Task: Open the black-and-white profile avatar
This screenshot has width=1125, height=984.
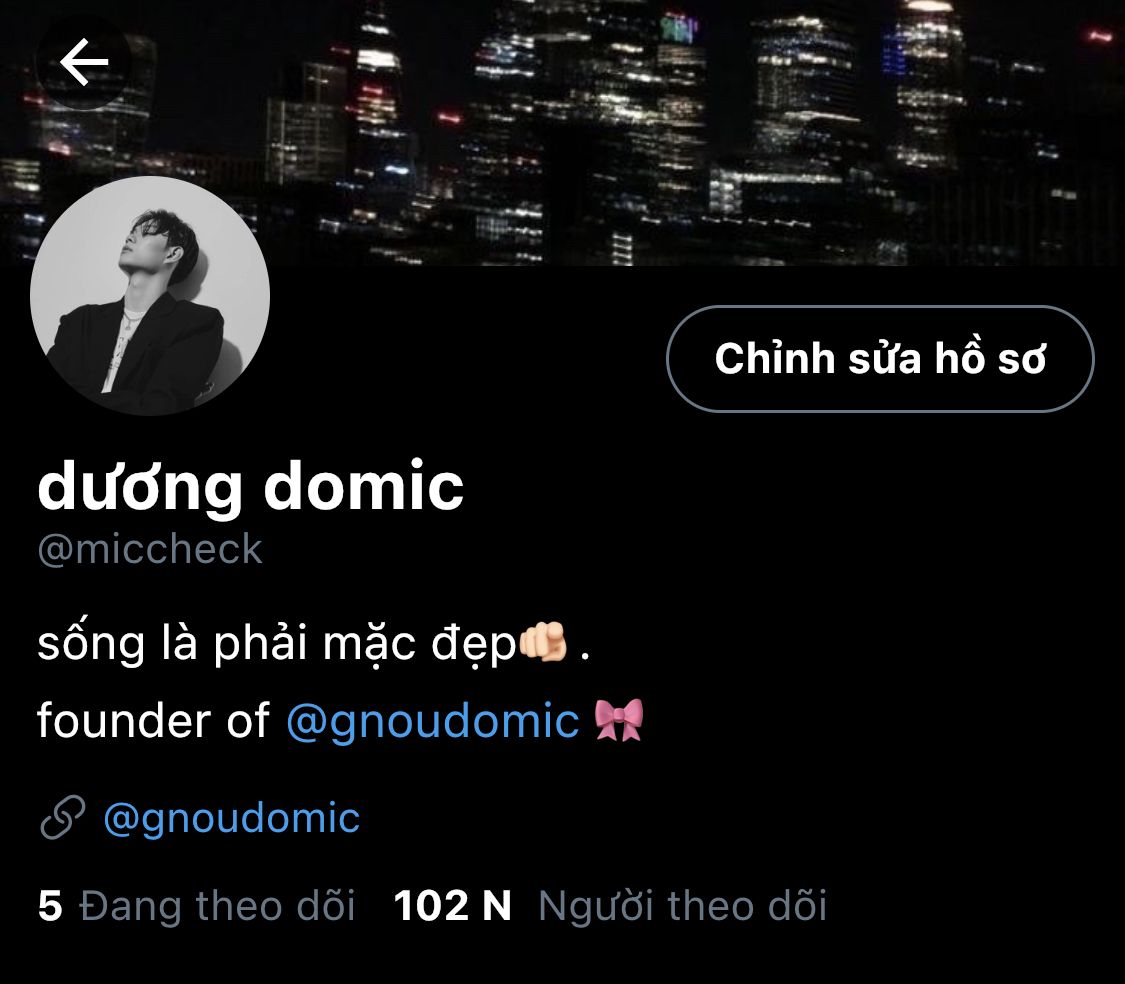Action: pos(150,296)
